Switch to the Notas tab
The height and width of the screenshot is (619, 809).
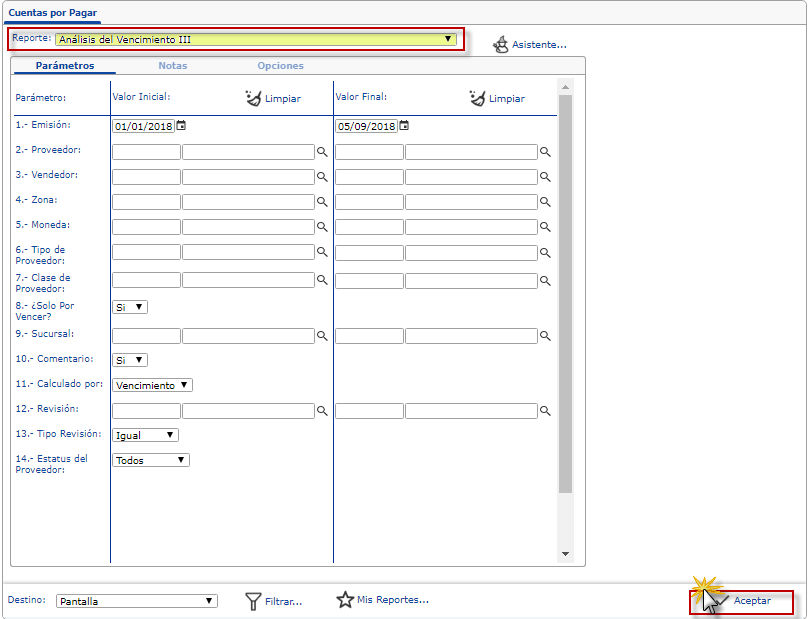(172, 66)
